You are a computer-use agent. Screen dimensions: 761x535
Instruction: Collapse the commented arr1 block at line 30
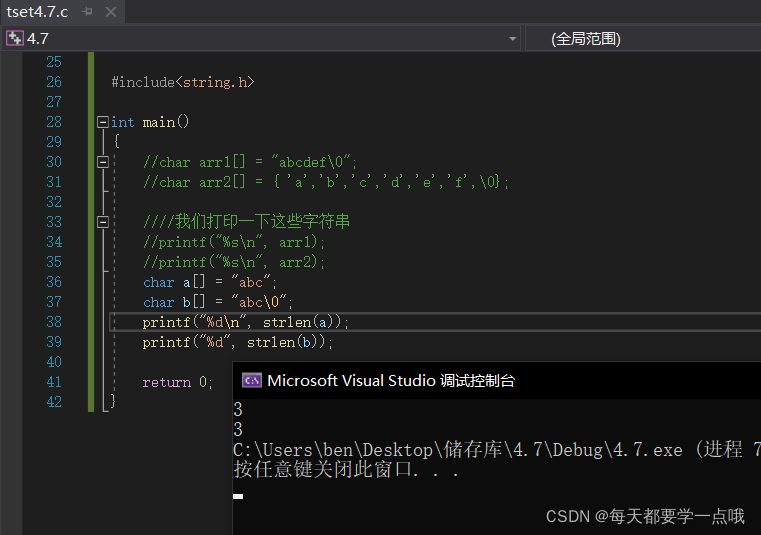click(x=102, y=162)
